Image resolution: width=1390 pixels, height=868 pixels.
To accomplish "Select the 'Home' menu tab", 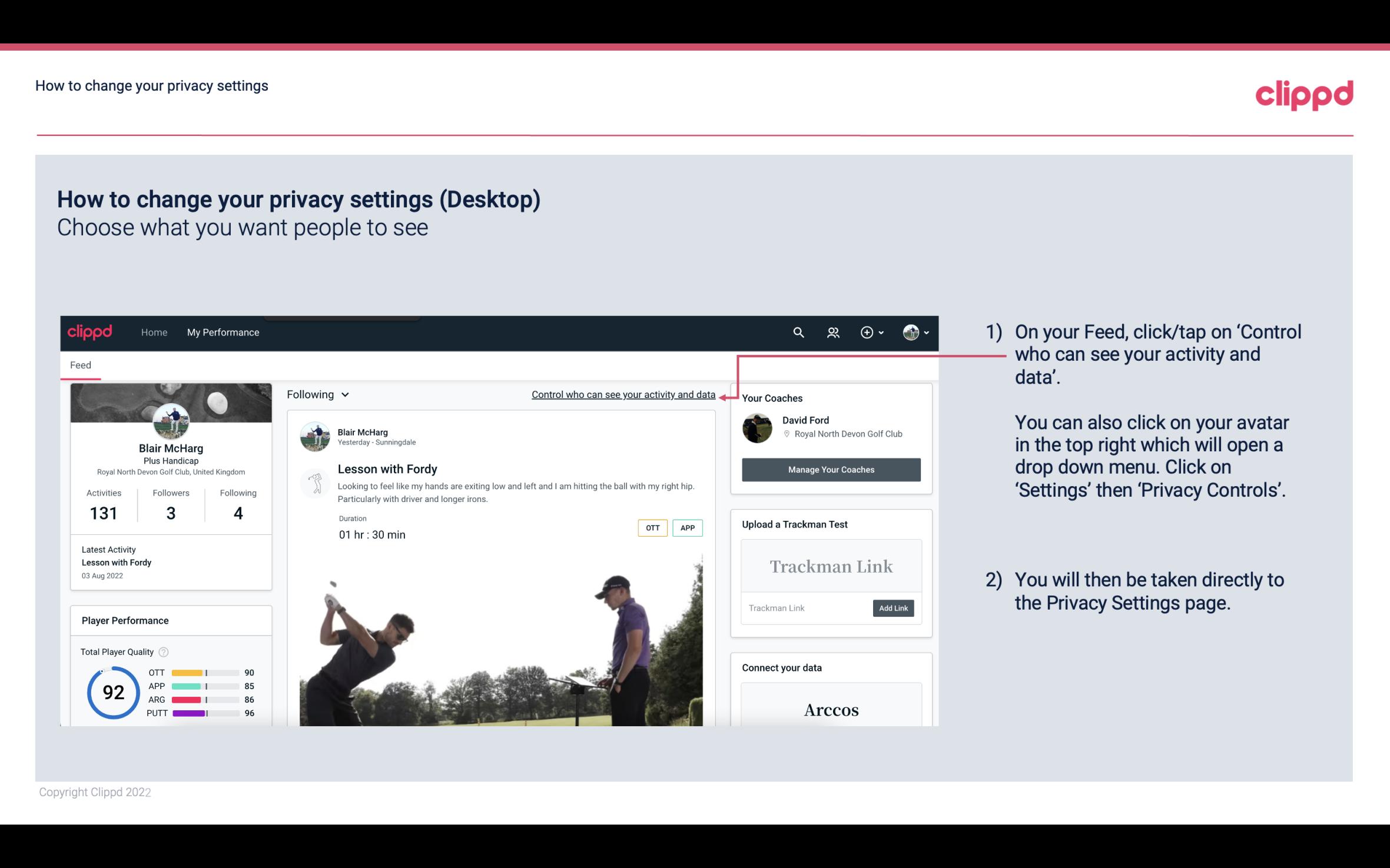I will point(153,332).
